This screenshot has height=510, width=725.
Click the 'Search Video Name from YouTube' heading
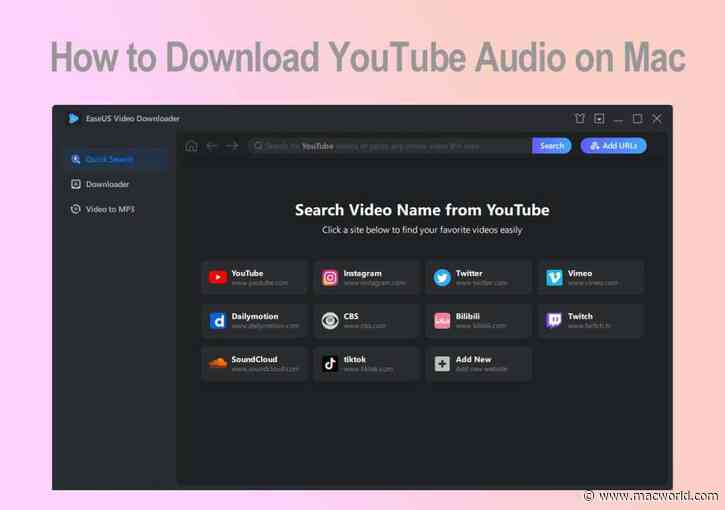pyautogui.click(x=422, y=210)
